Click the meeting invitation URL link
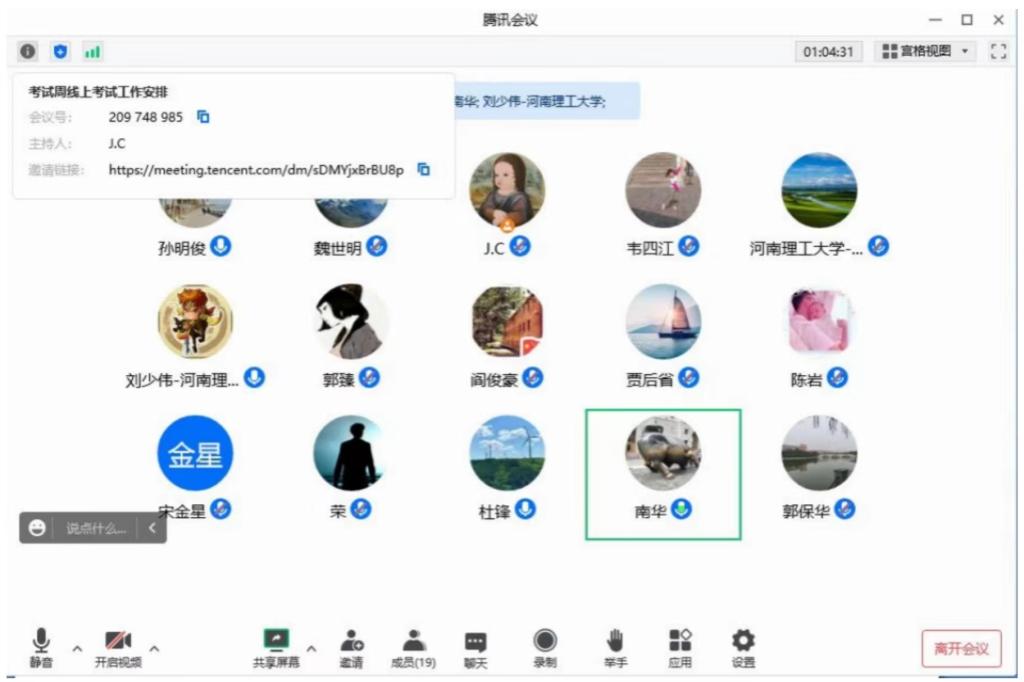 pos(256,170)
